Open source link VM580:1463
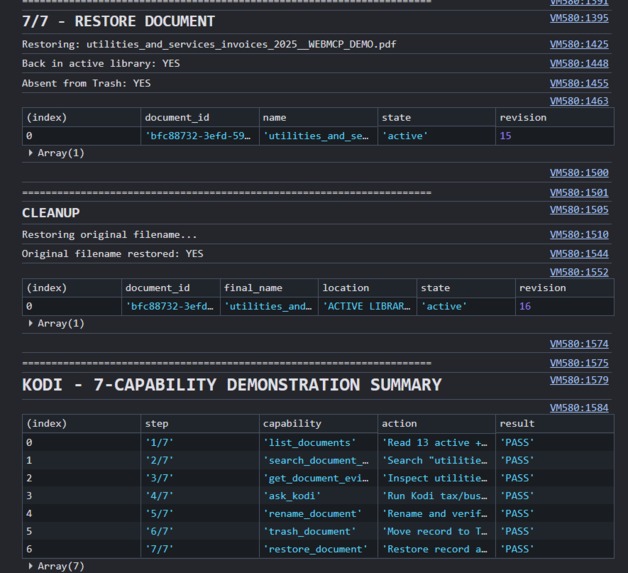628x573 pixels. click(579, 101)
